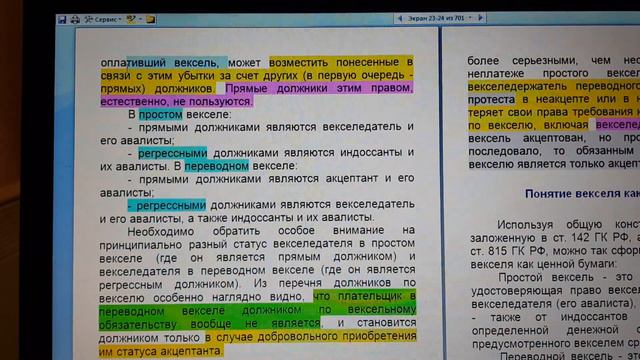Click the yellow note icon in toolbar
The height and width of the screenshot is (360, 640).
151,19
